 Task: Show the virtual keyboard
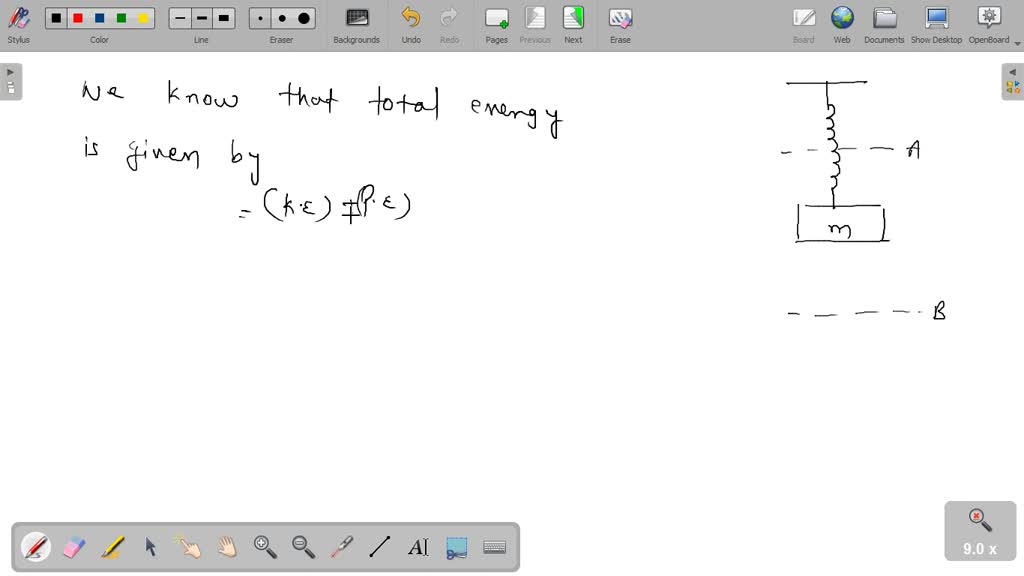coord(494,547)
